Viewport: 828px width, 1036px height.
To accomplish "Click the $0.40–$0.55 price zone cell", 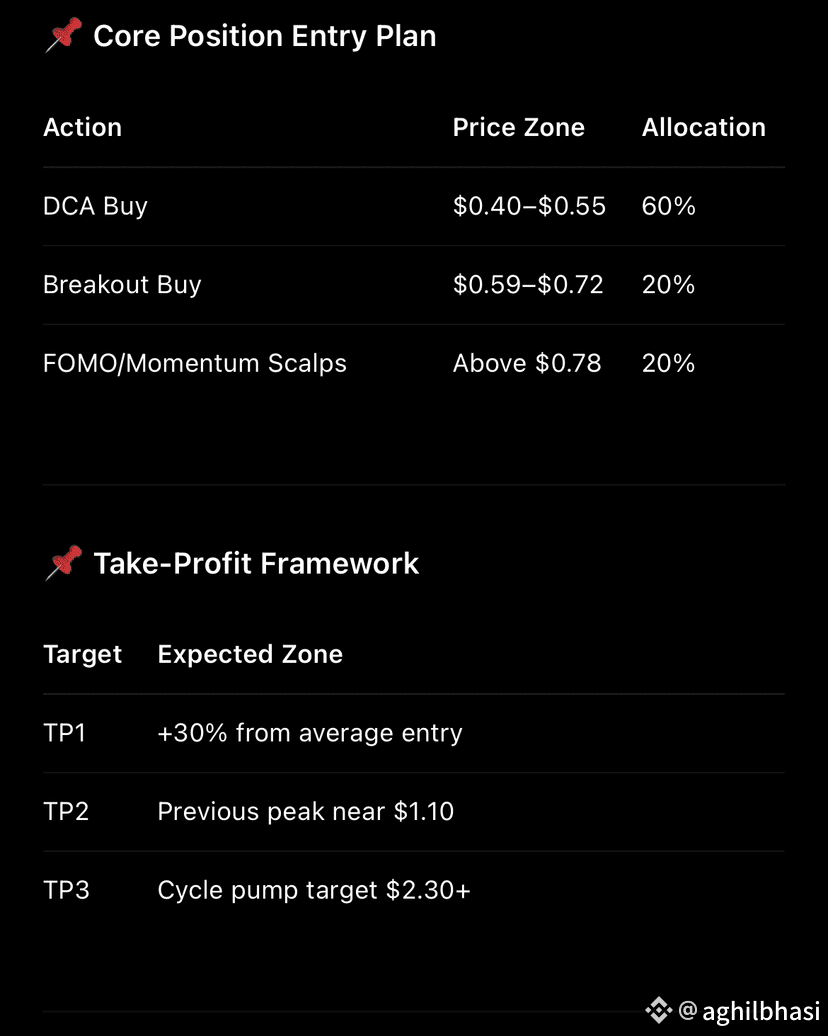I will pyautogui.click(x=529, y=206).
